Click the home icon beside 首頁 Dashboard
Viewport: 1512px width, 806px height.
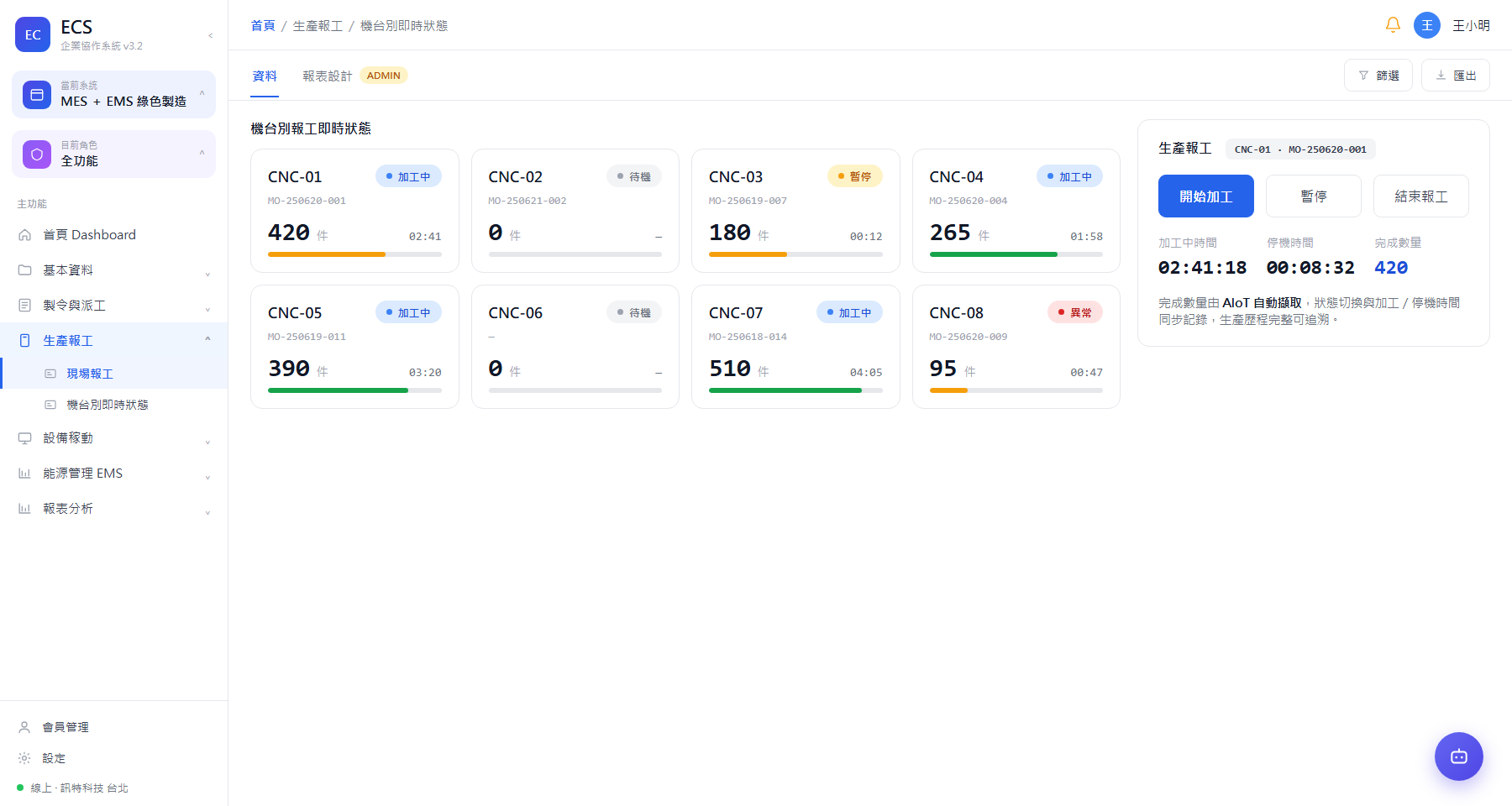click(25, 235)
